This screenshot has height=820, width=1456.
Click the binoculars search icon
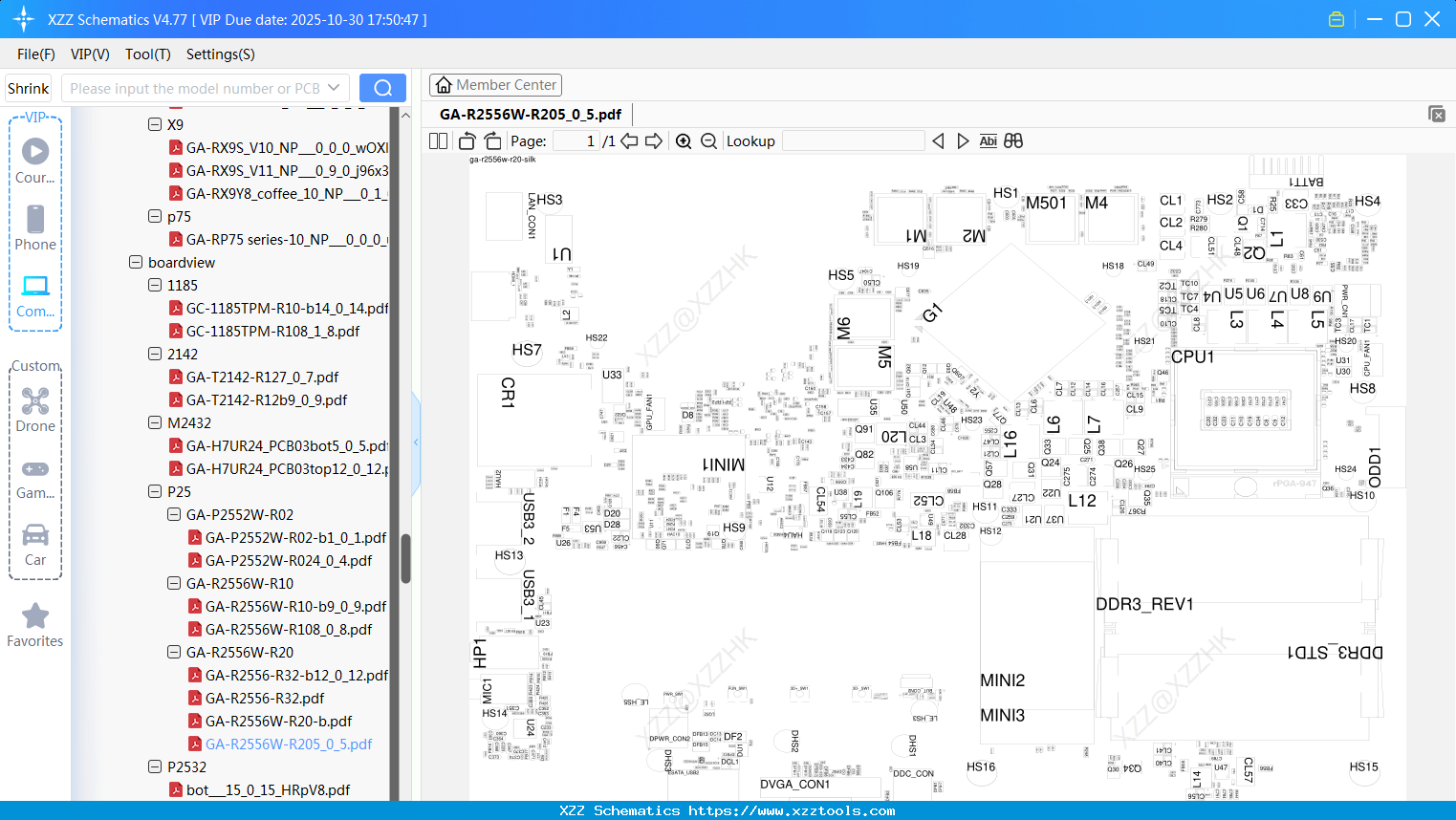tap(1013, 141)
